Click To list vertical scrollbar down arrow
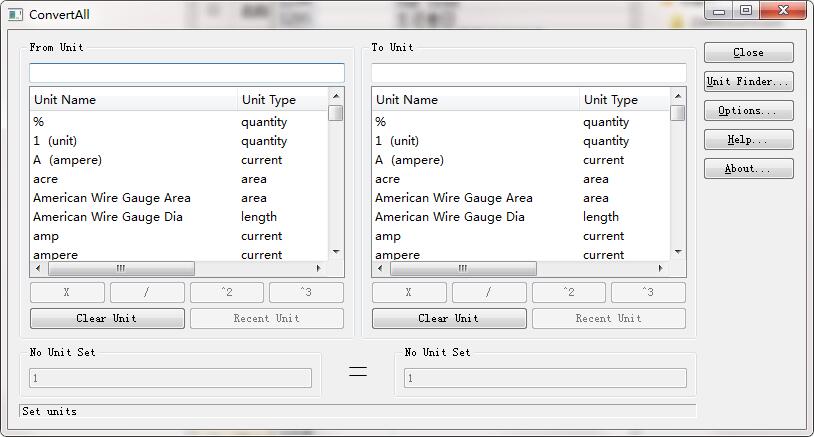This screenshot has height=437, width=814. click(x=677, y=252)
